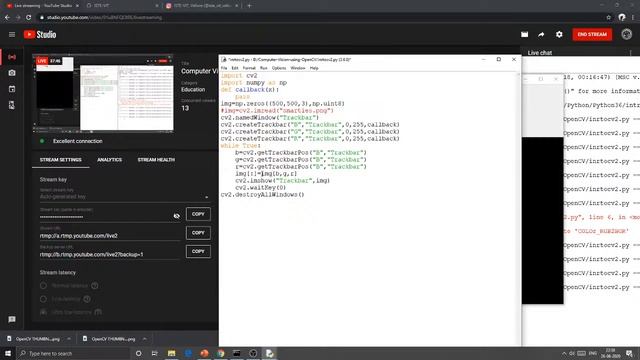Reload the page with refresh icon
640x360 pixels.
(29, 18)
